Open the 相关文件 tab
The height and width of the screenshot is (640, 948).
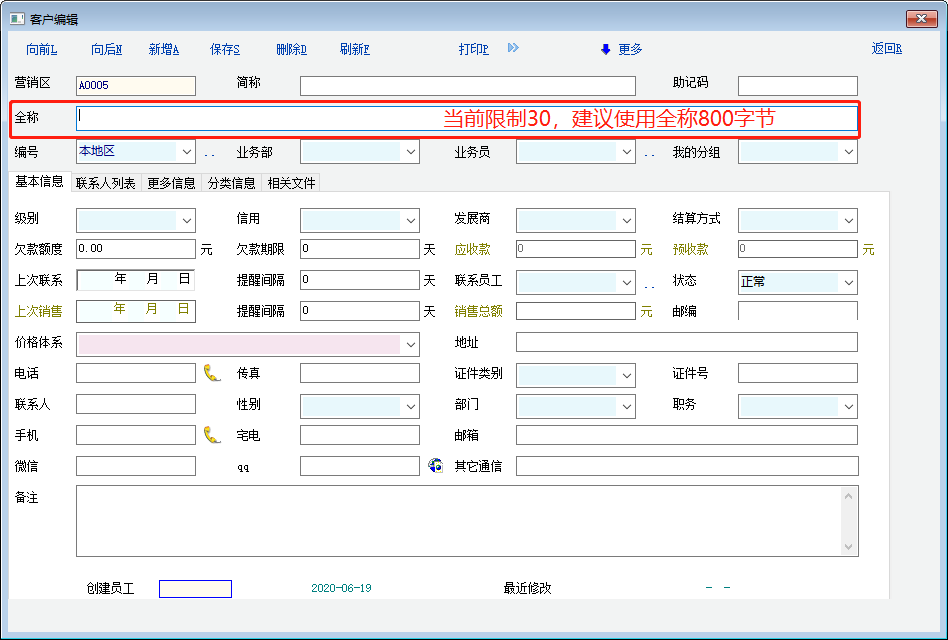pos(291,183)
